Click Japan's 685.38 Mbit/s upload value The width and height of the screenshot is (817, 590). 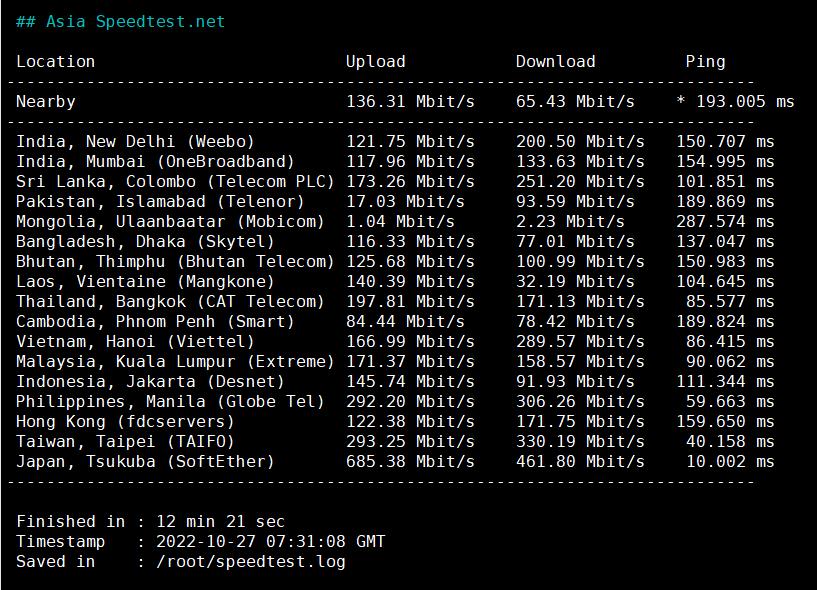410,462
